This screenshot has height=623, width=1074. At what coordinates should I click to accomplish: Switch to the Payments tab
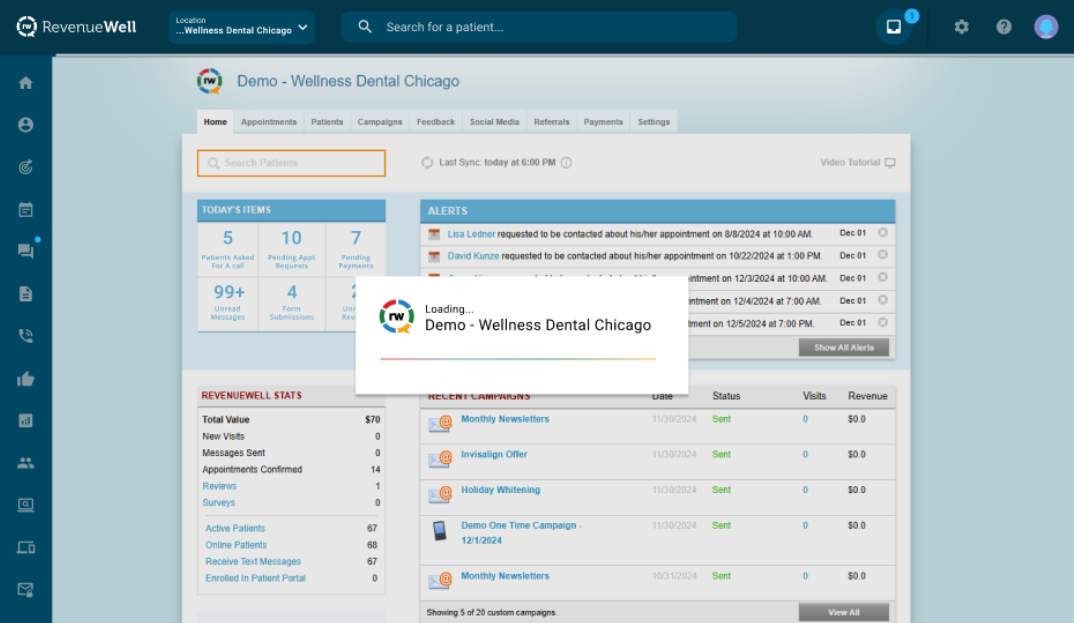[x=603, y=122]
